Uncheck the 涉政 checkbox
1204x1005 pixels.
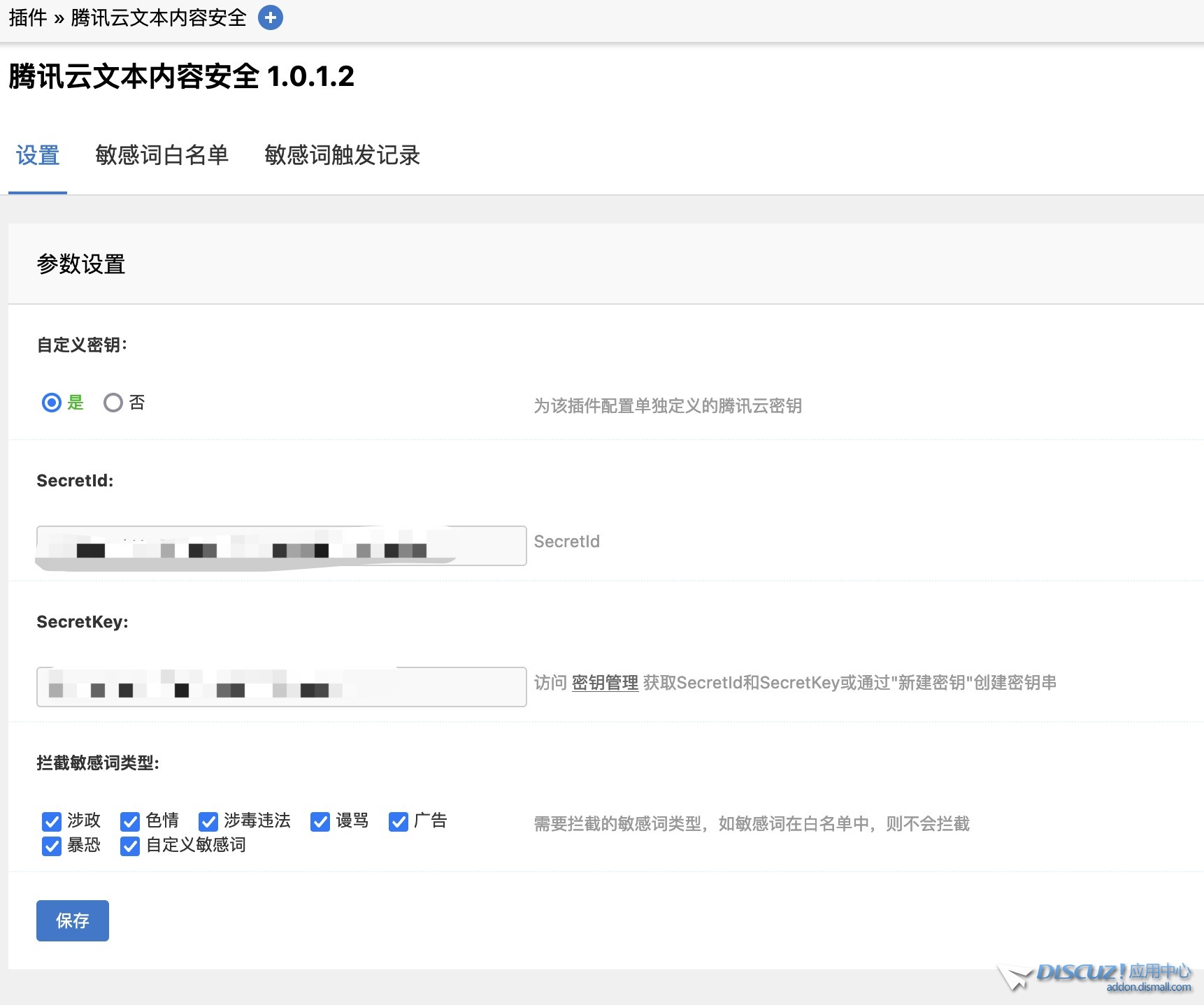(x=52, y=821)
